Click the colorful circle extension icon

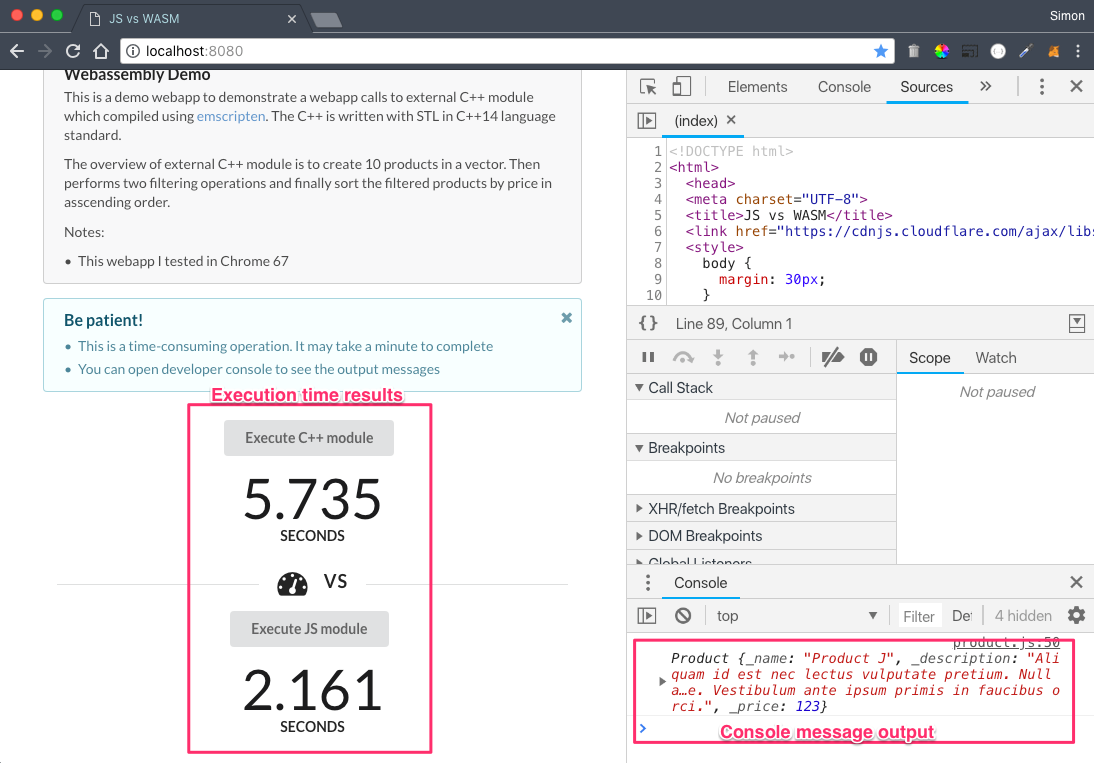[x=941, y=50]
